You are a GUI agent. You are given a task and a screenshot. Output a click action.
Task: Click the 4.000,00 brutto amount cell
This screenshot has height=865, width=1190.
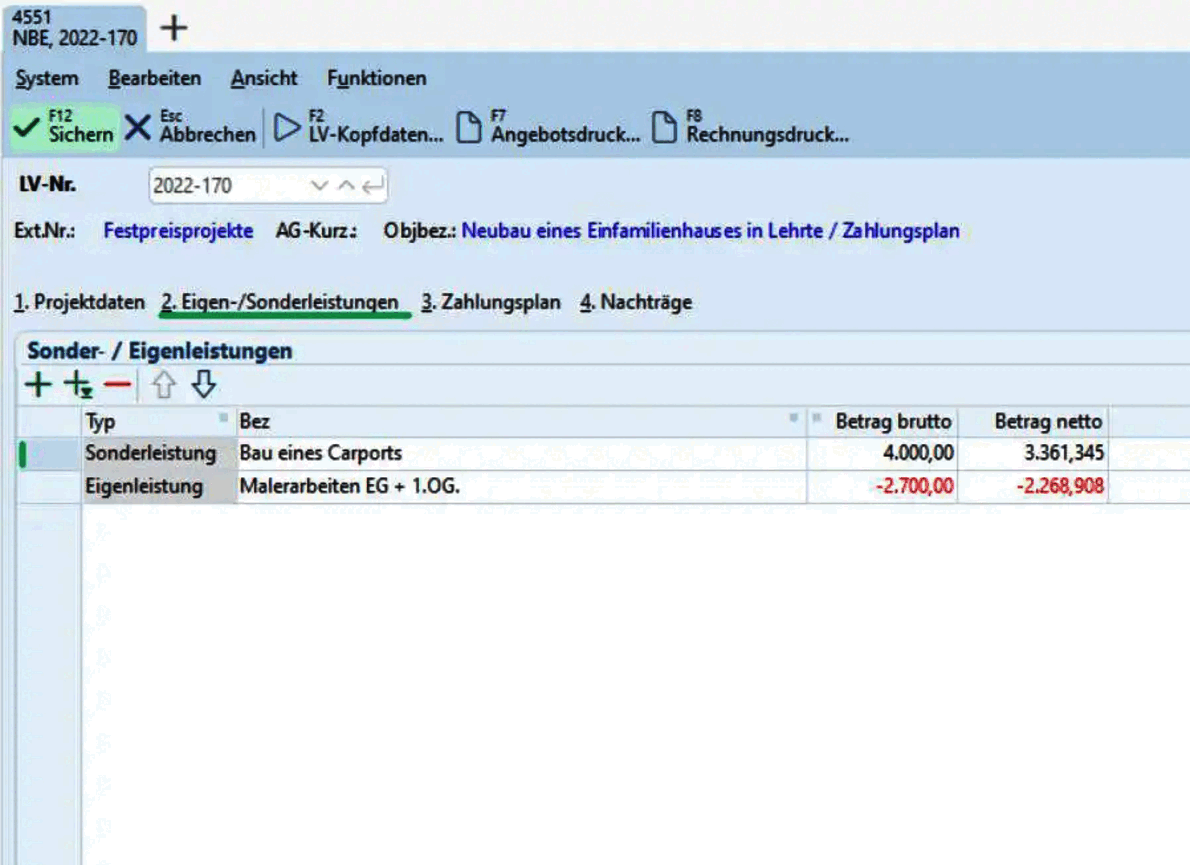[x=883, y=453]
